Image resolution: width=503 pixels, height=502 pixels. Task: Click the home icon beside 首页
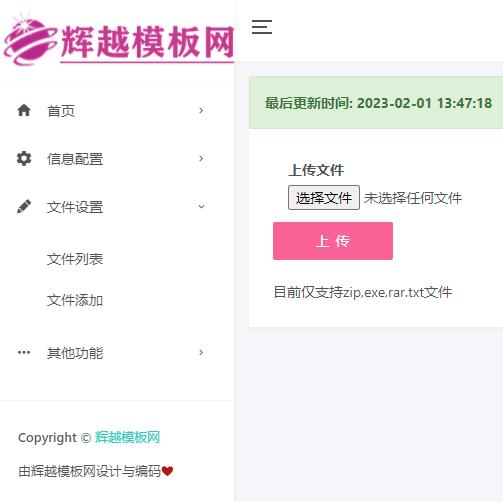tap(24, 110)
